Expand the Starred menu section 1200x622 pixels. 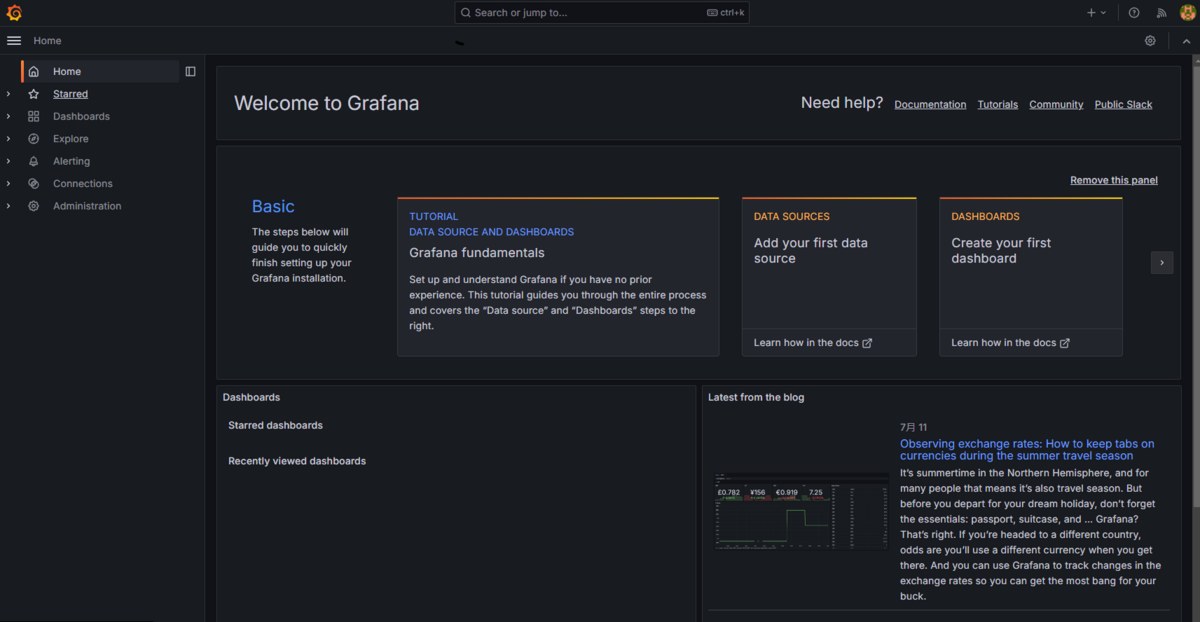point(8,94)
